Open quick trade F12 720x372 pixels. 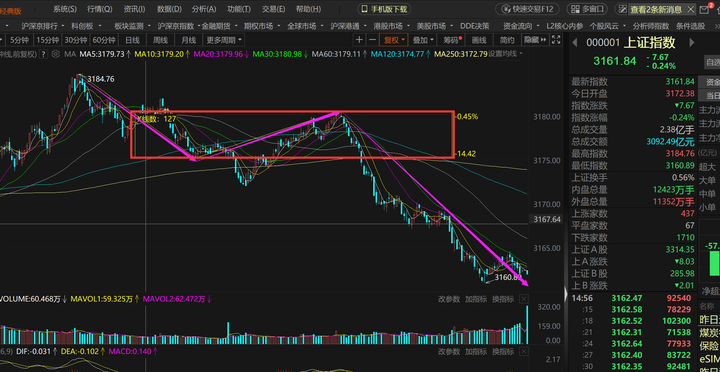coord(527,9)
